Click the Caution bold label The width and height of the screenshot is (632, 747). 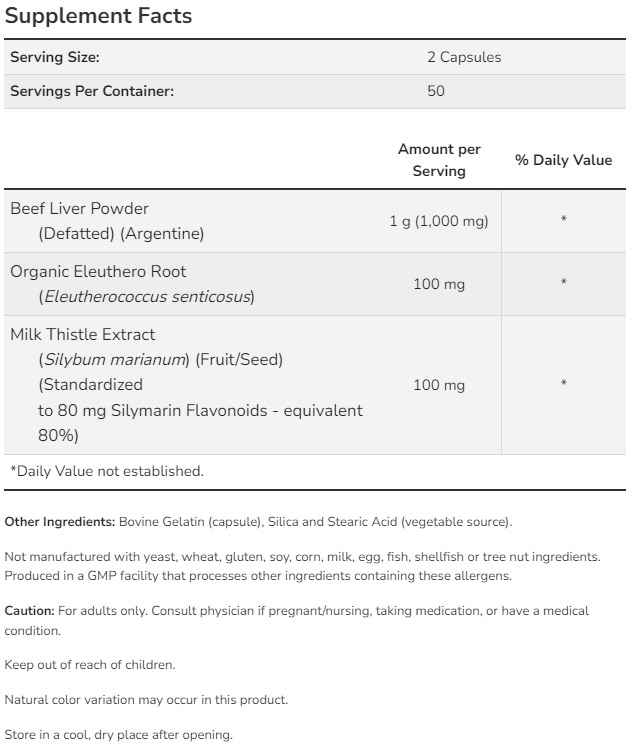point(29,610)
